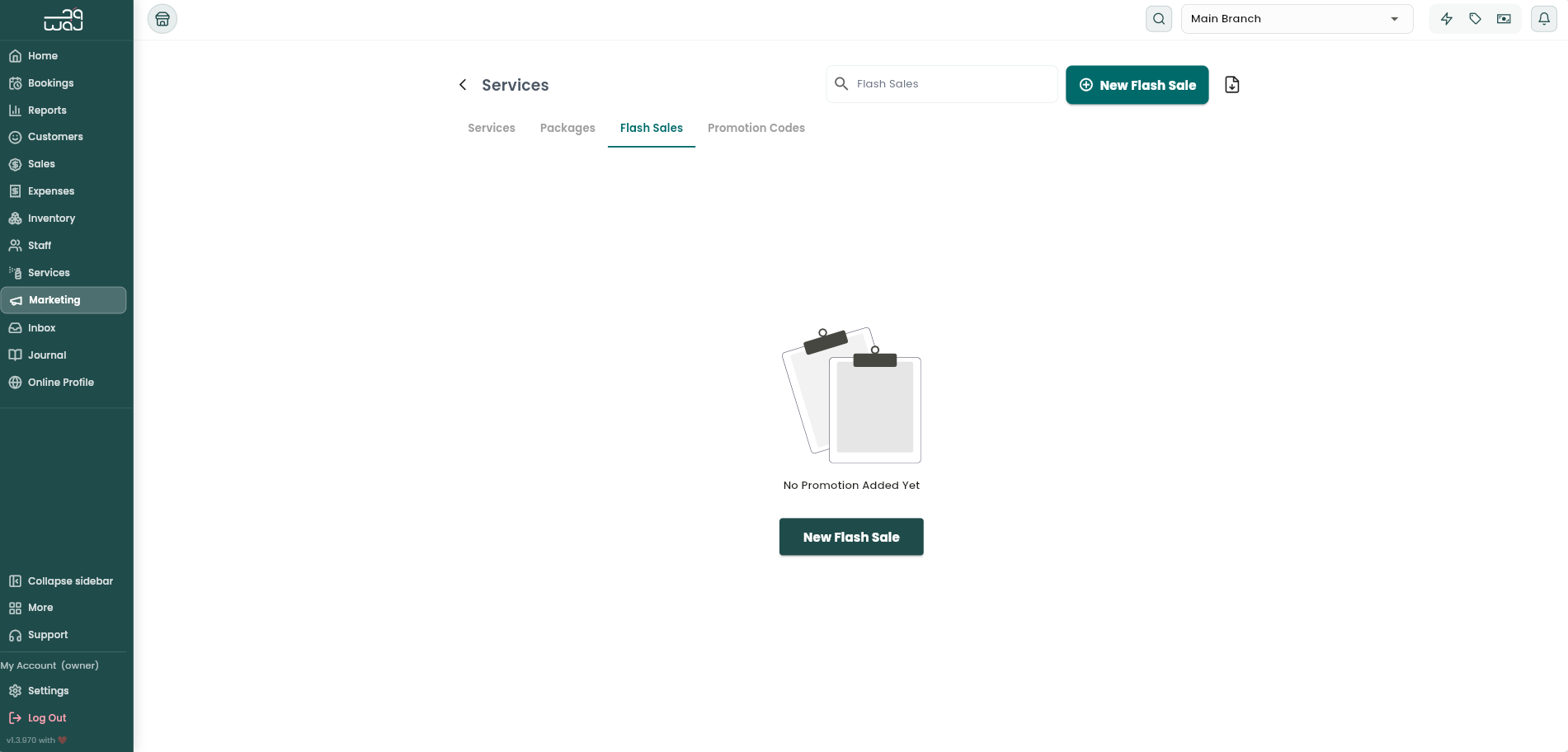Click the Settings gear icon
This screenshot has height=752, width=1568.
[x=15, y=691]
